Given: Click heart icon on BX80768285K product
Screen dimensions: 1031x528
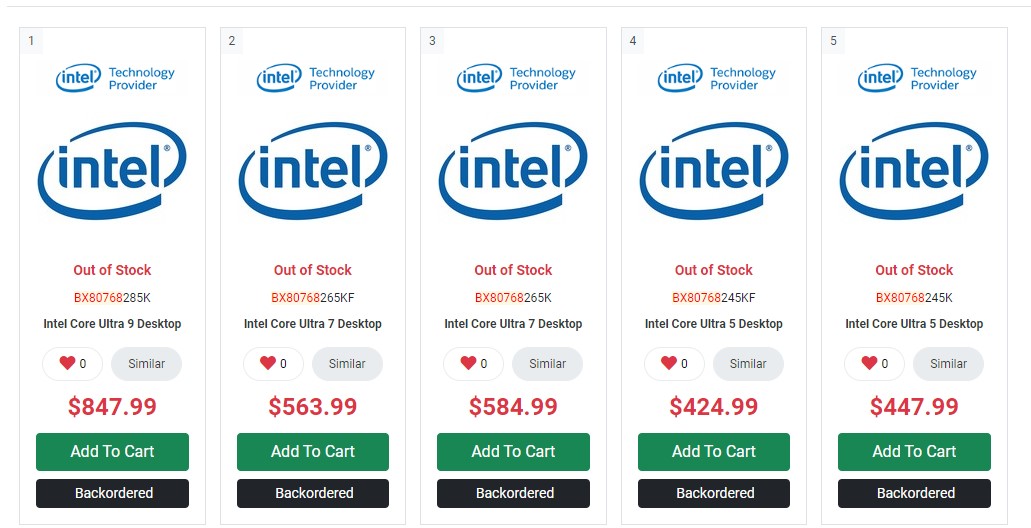Looking at the screenshot, I should tap(67, 364).
